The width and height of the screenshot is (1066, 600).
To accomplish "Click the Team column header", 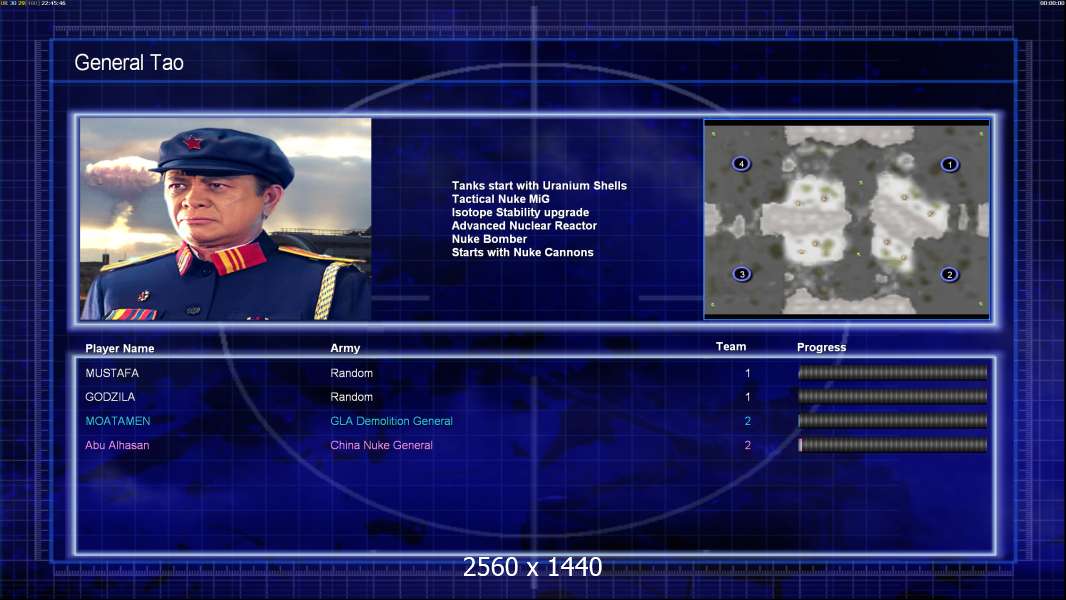I will click(x=731, y=347).
